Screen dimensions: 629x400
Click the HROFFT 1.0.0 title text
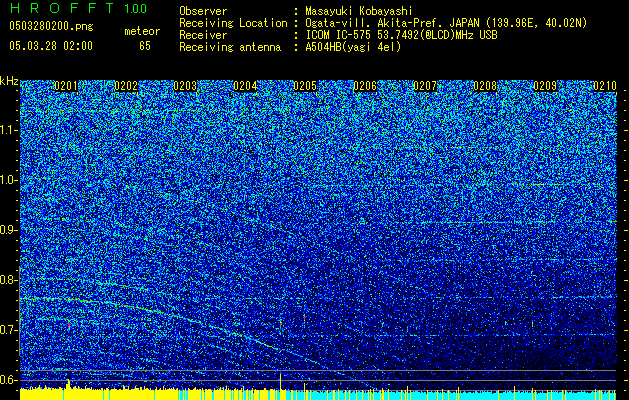click(79, 8)
